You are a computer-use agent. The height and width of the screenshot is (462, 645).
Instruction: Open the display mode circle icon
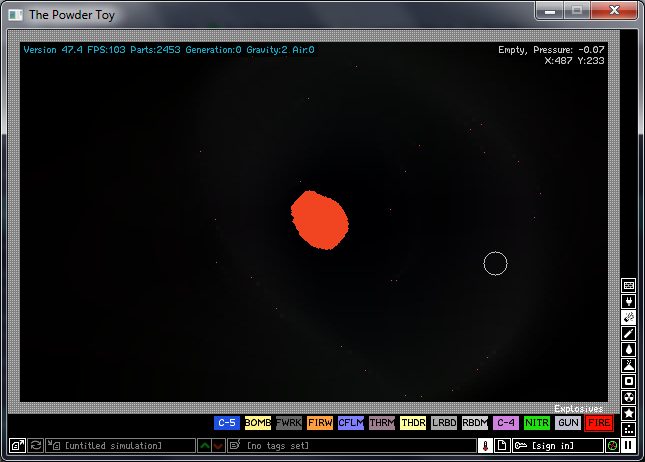tap(612, 446)
